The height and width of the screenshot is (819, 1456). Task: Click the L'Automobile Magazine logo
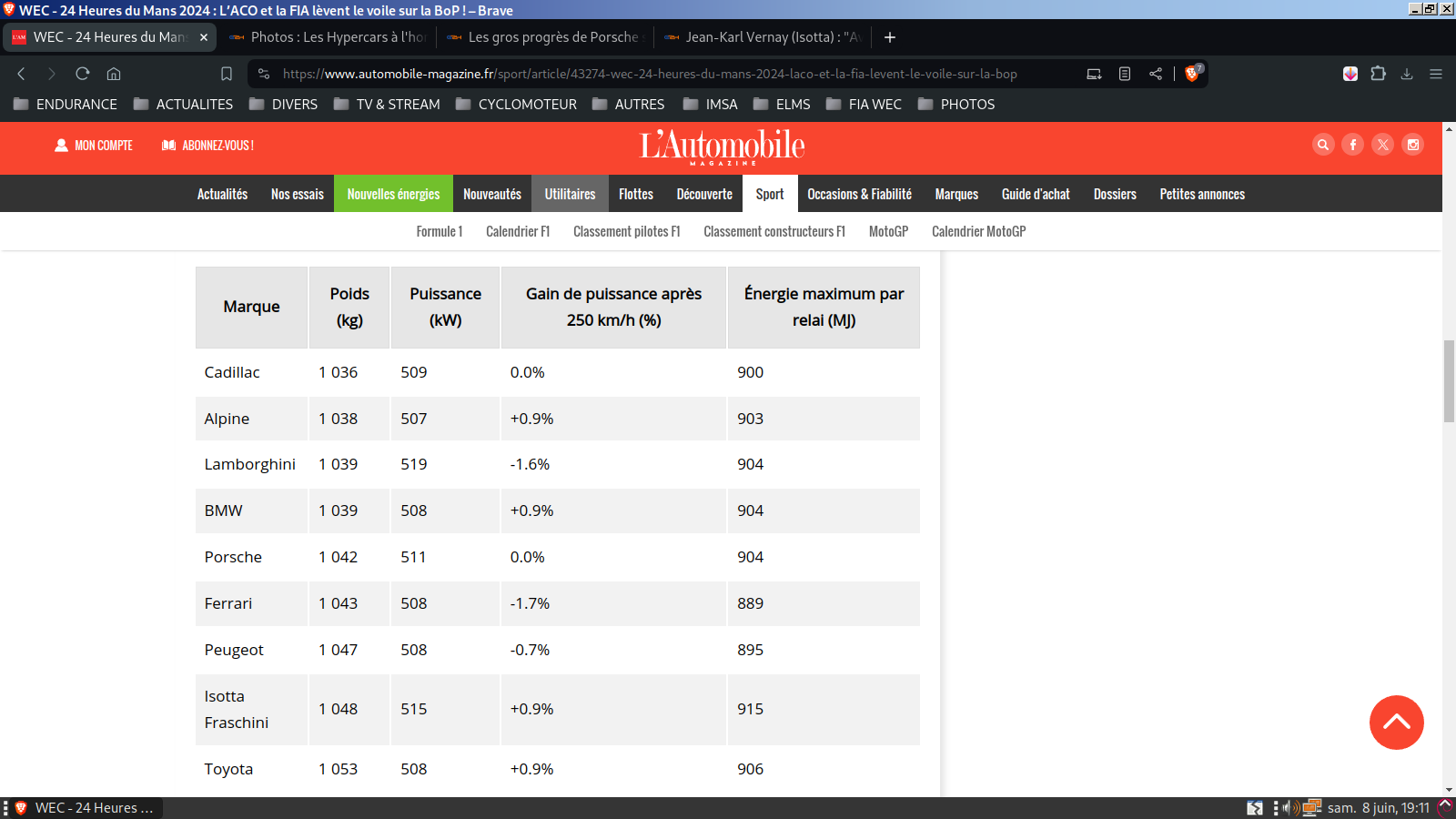[723, 146]
